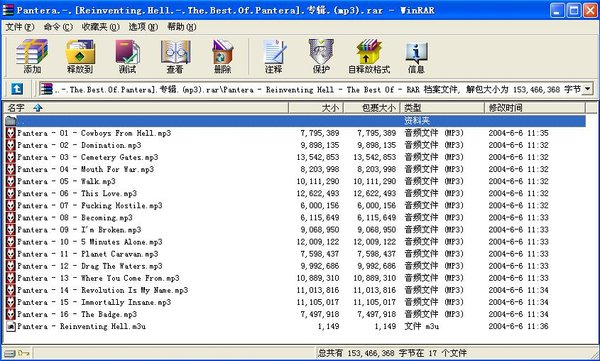Screen dimensions: 600x361
Task: Click WinRAR icon in the title bar
Action: [x=8, y=10]
